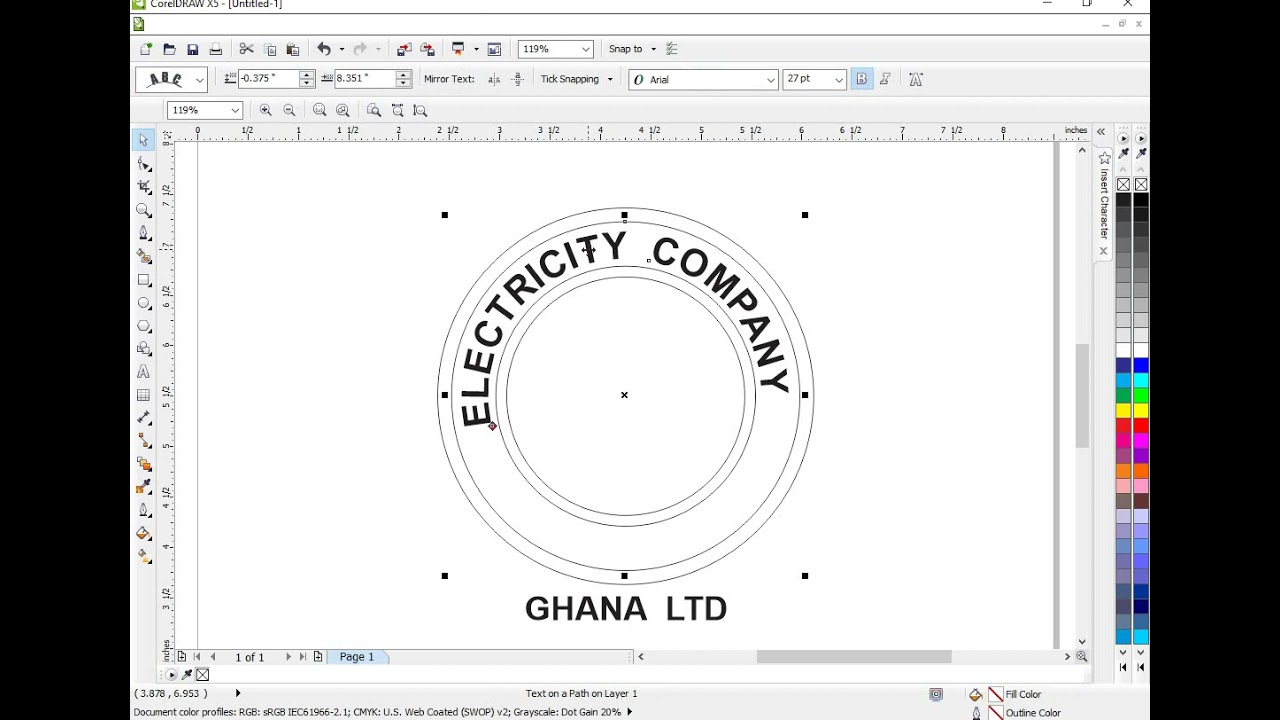The image size is (1280, 720).
Task: Toggle Italic text formatting
Action: tap(885, 79)
